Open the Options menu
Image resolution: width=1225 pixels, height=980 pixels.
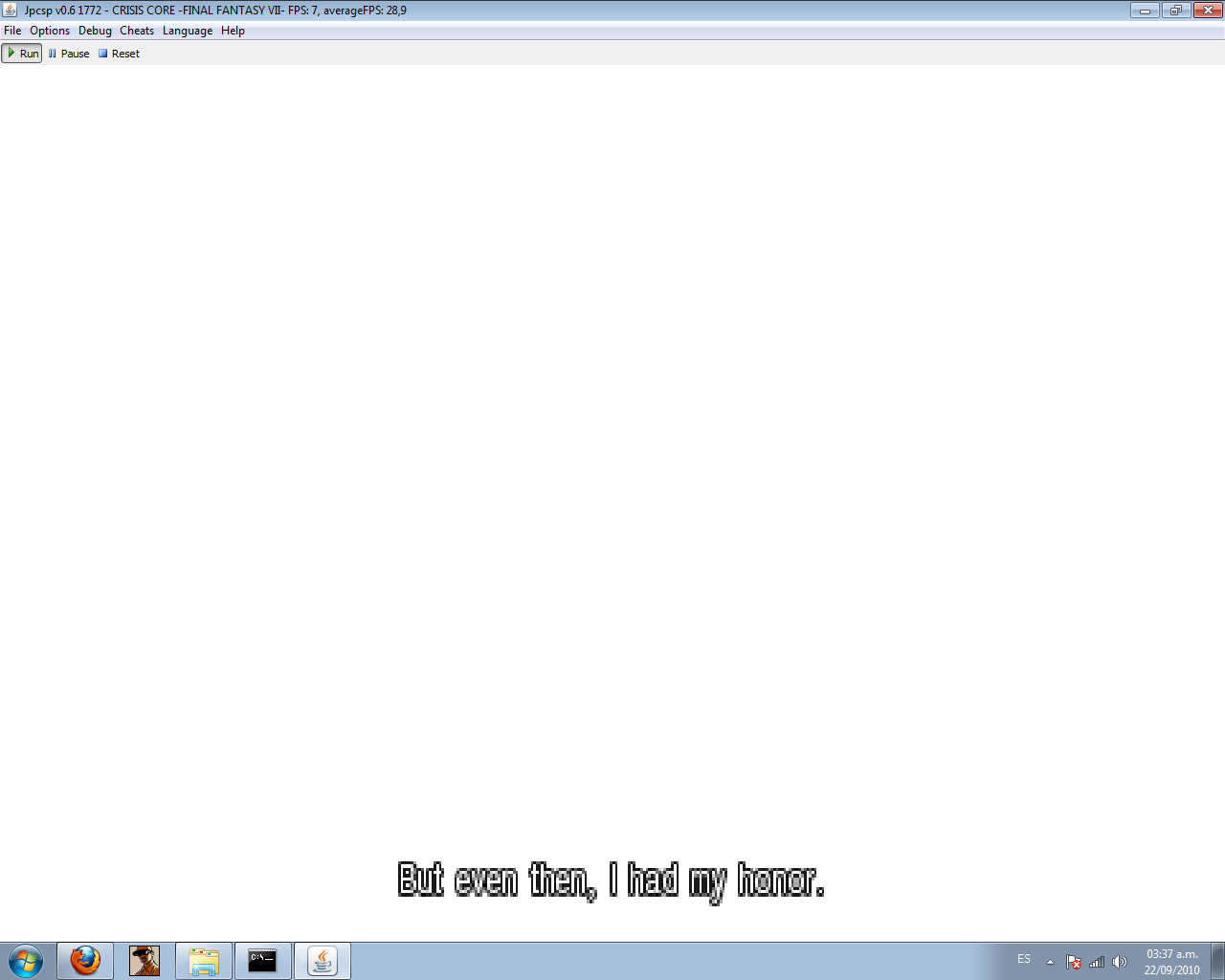50,31
